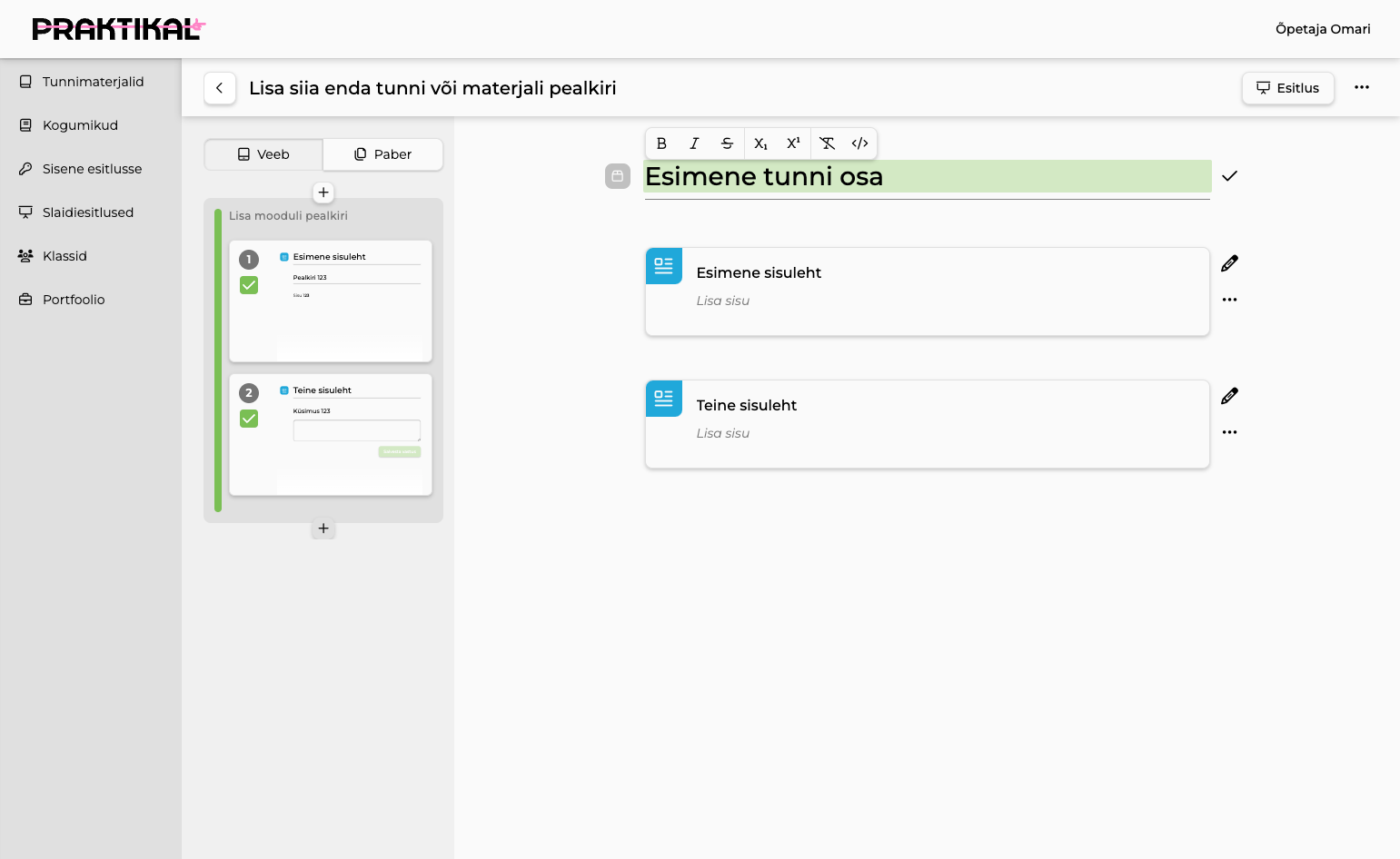Click Teine sisuleht block type icon
Image resolution: width=1400 pixels, height=859 pixels.
664,399
